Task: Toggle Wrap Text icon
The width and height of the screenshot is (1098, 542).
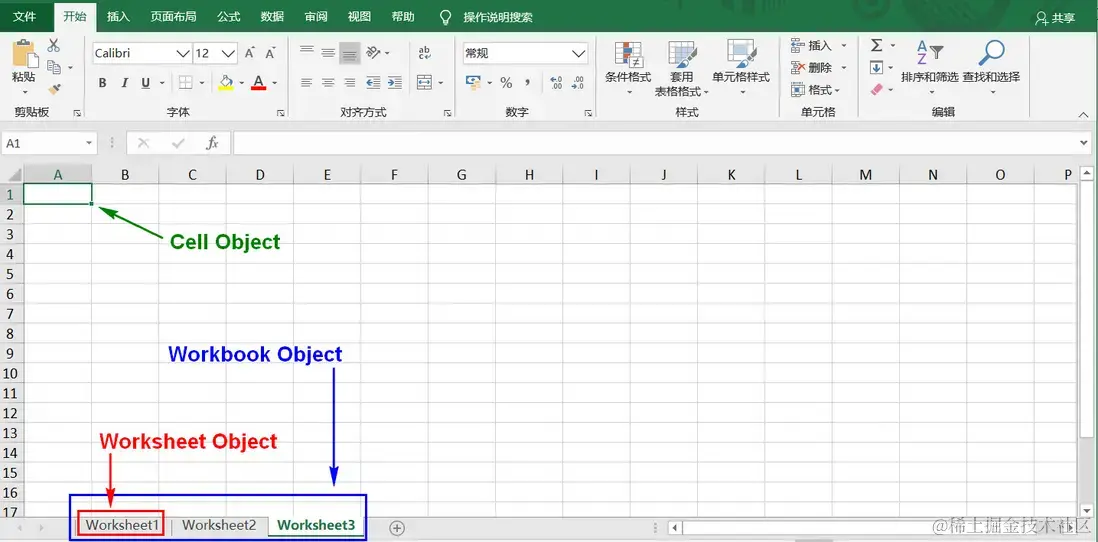Action: [x=424, y=53]
